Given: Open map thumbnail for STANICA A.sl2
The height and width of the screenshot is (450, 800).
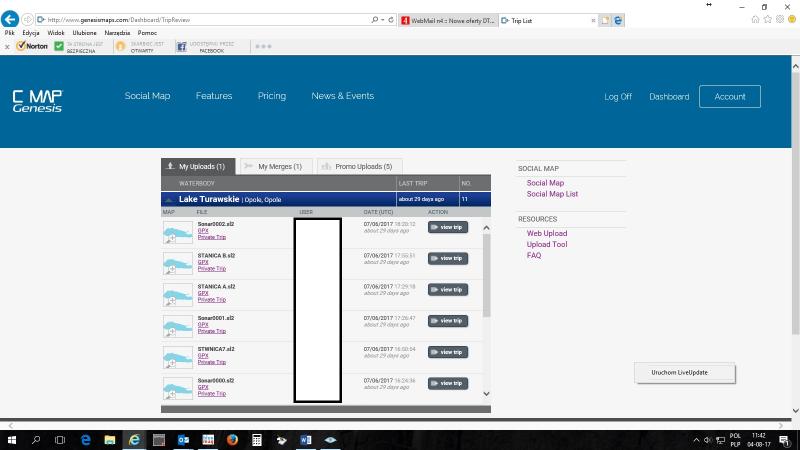Looking at the screenshot, I should point(177,294).
